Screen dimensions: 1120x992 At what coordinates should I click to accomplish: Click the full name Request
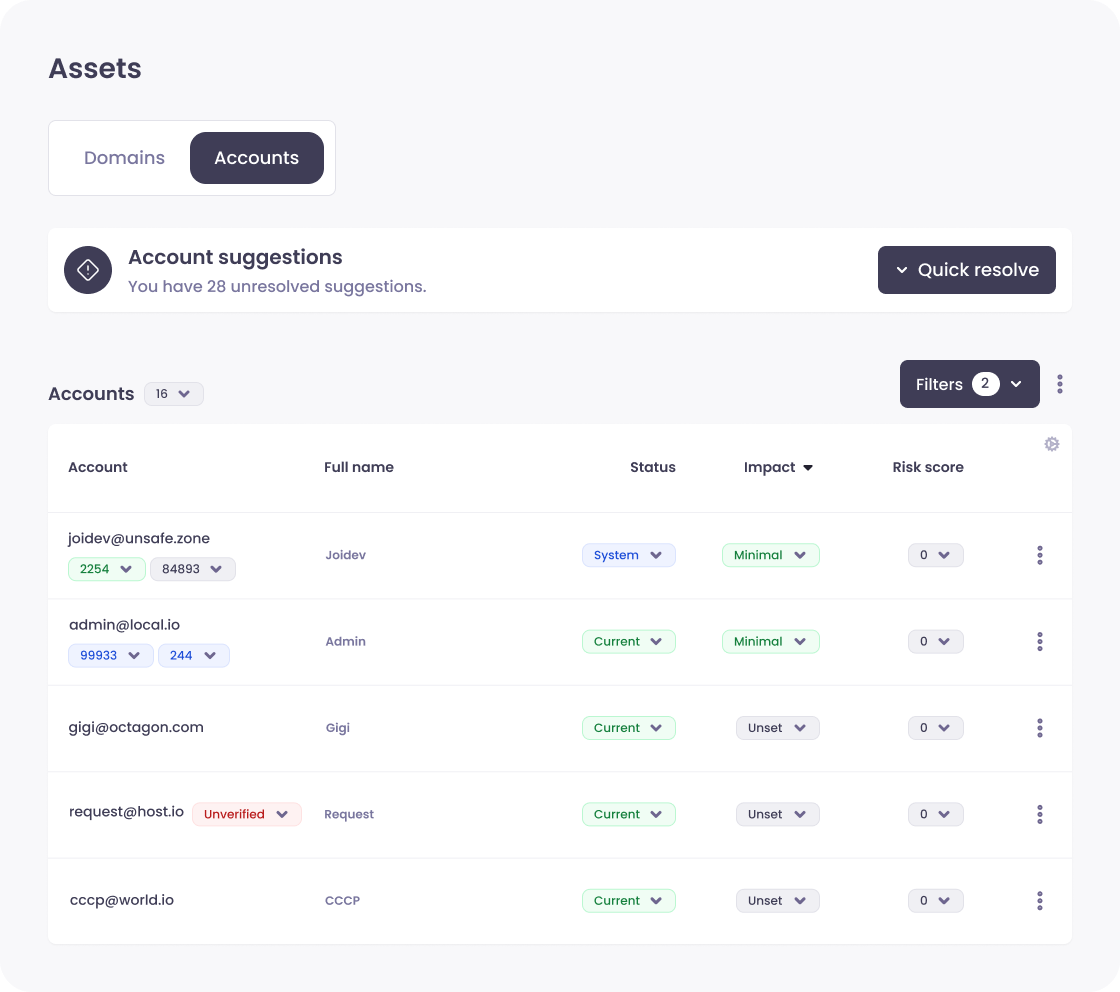click(349, 814)
